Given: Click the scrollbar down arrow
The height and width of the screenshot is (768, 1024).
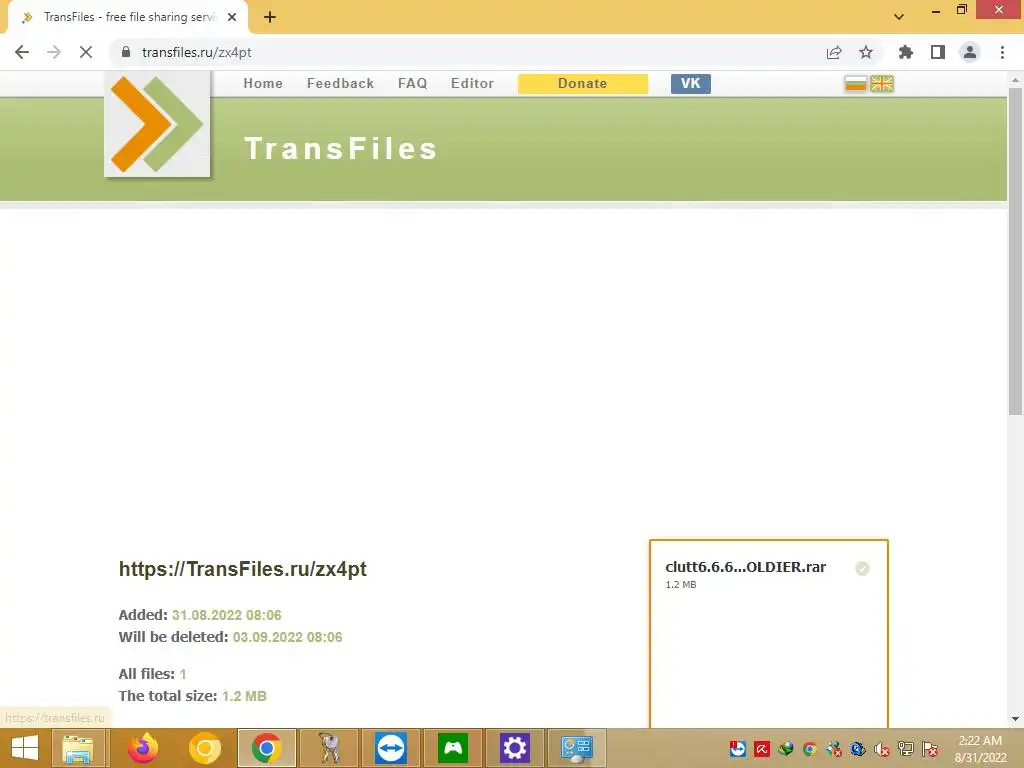Looking at the screenshot, I should coord(1015,719).
